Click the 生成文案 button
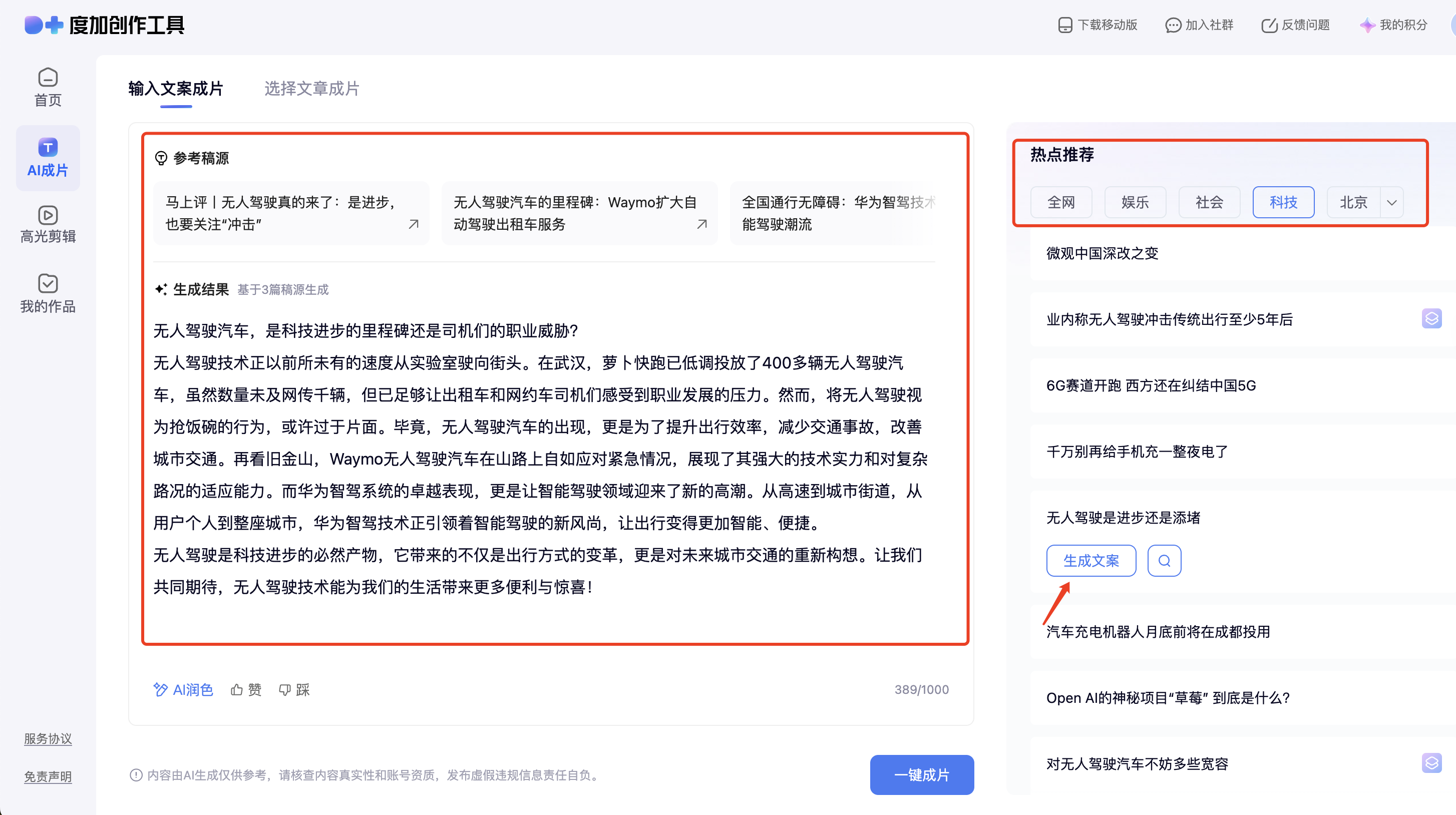 point(1091,561)
